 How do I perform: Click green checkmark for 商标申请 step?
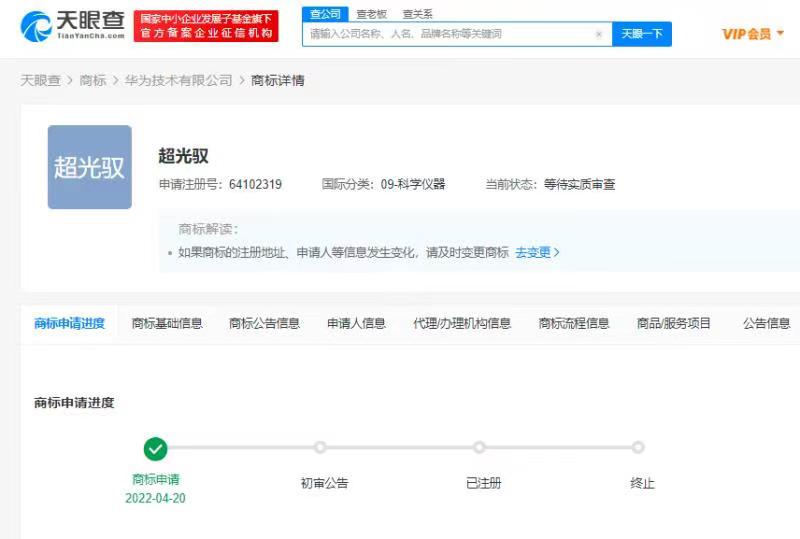pos(156,449)
